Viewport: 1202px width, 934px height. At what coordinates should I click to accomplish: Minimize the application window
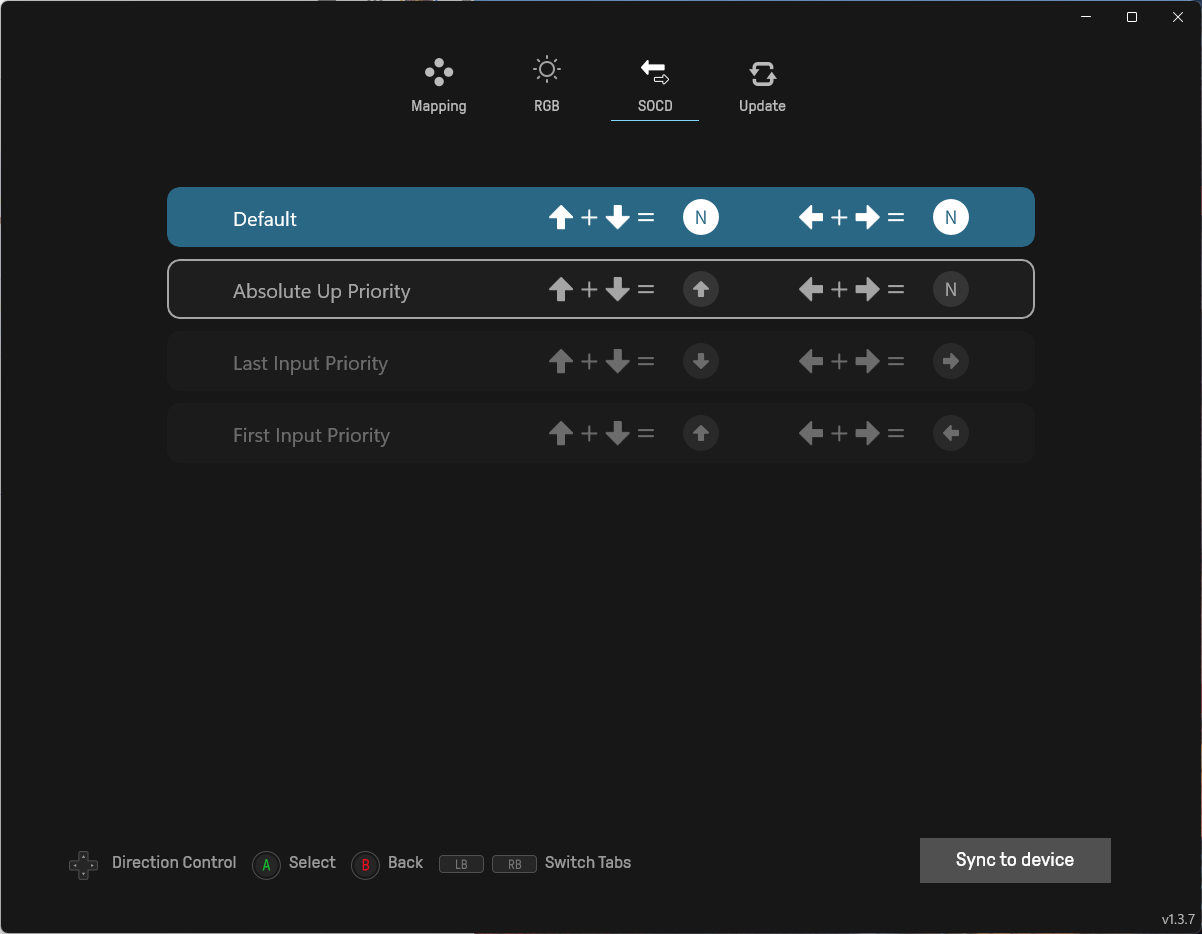[x=1087, y=17]
